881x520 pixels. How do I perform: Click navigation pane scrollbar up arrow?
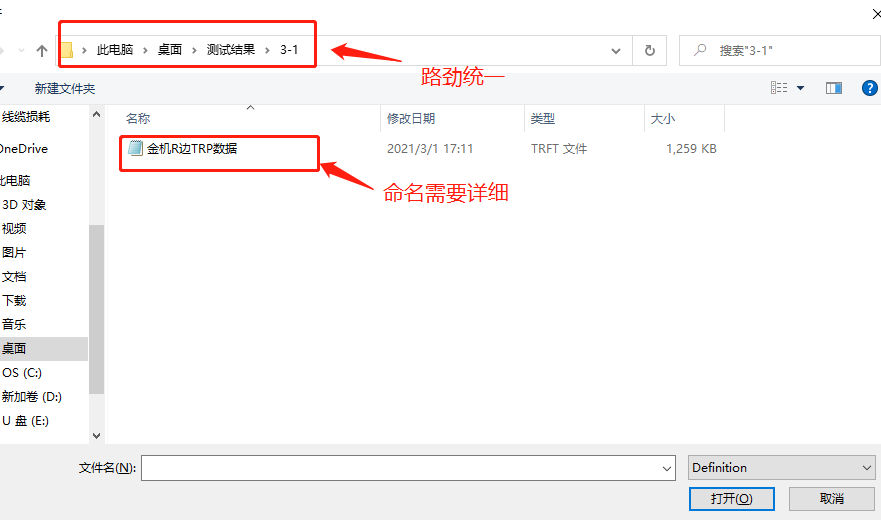[x=97, y=115]
